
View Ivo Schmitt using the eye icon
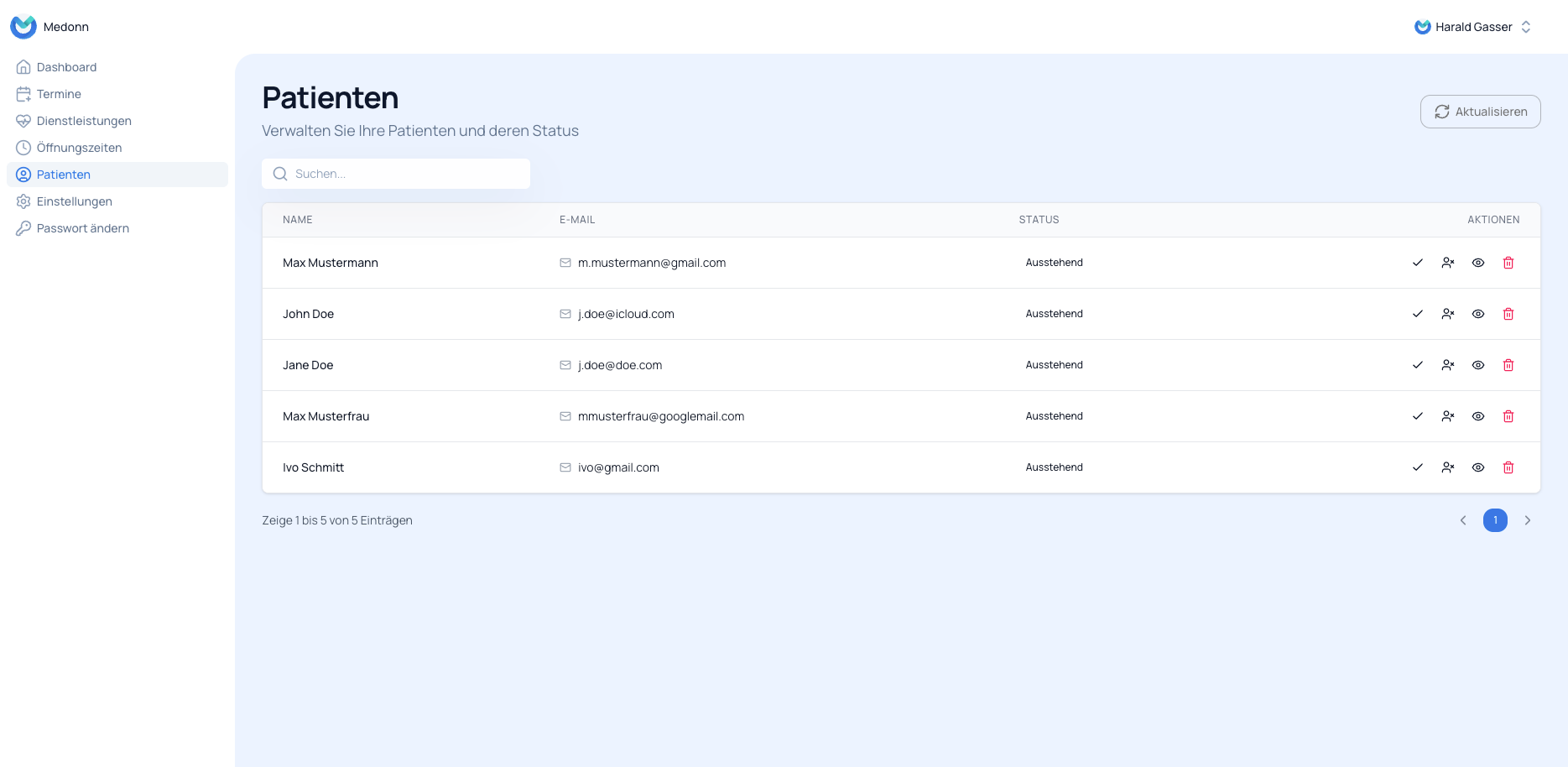(x=1478, y=467)
